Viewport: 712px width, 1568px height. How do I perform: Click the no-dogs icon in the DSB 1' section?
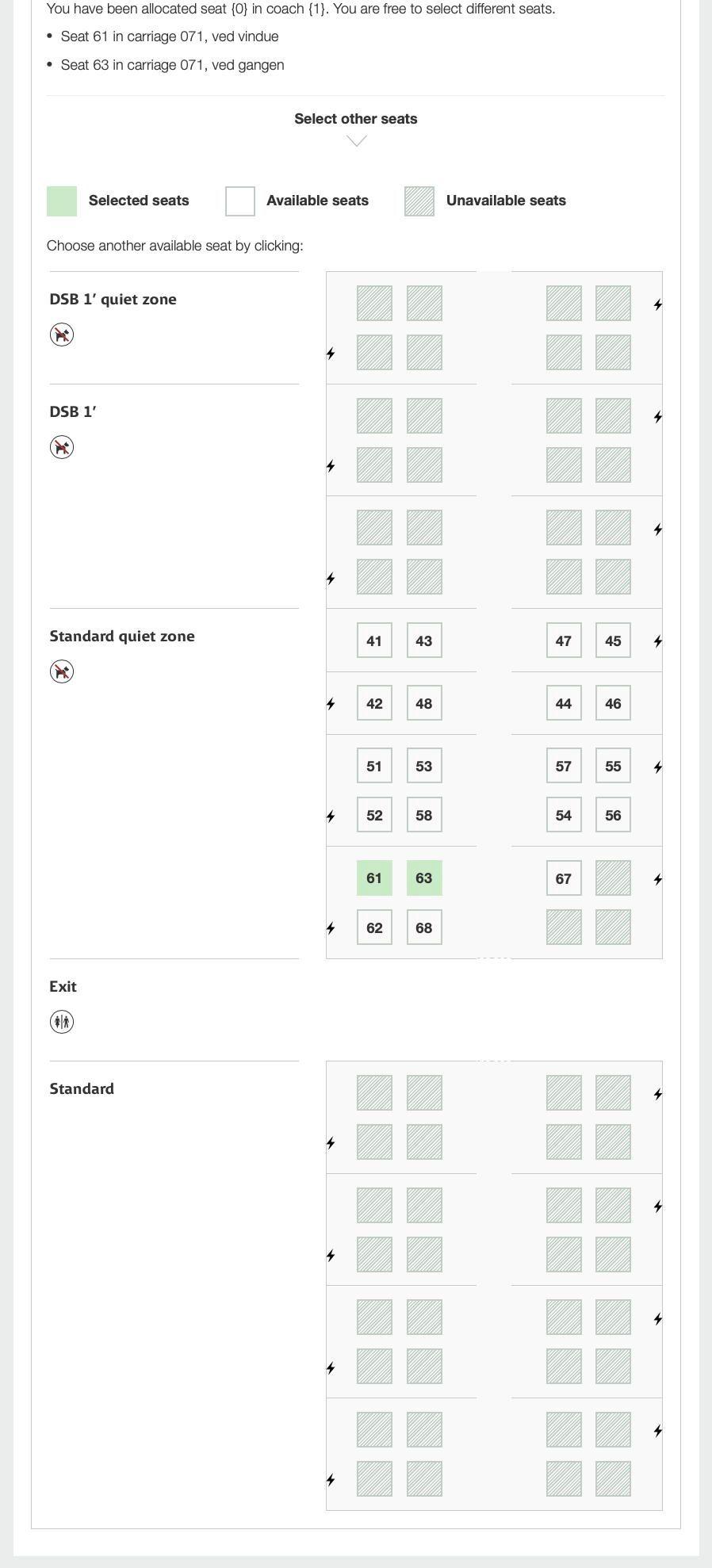[x=61, y=446]
